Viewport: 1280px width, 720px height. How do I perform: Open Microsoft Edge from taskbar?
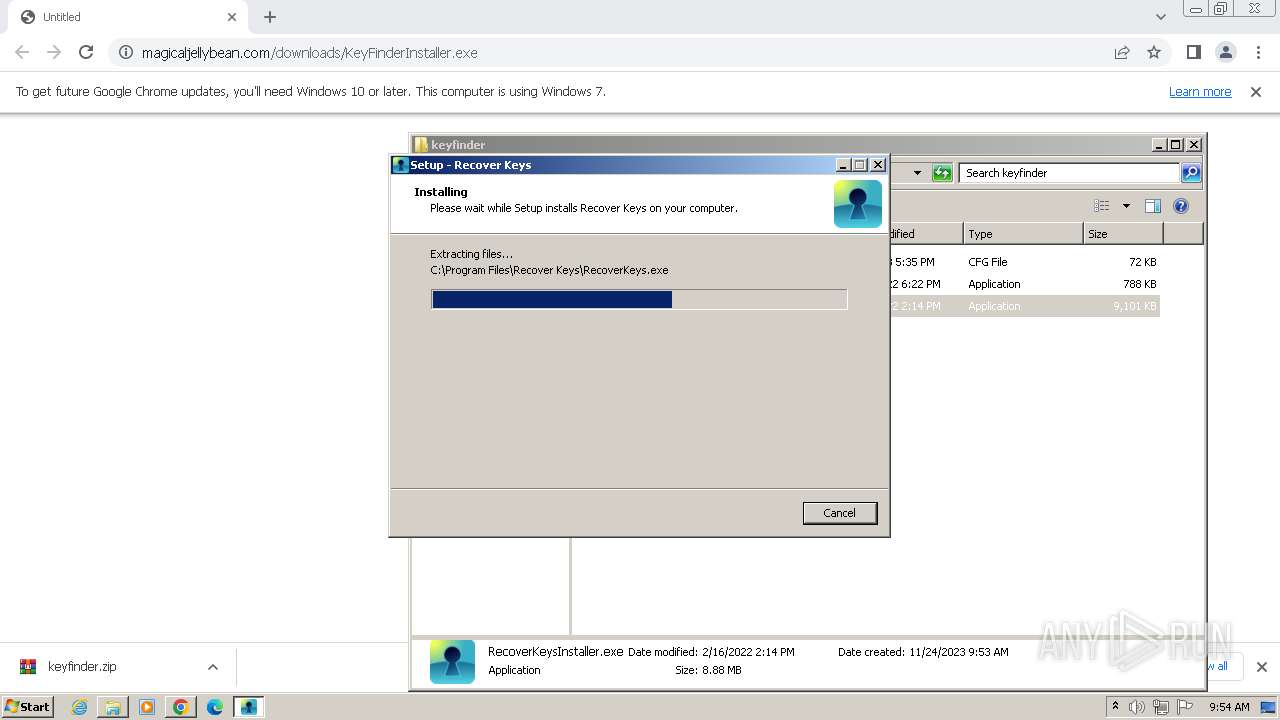point(215,707)
